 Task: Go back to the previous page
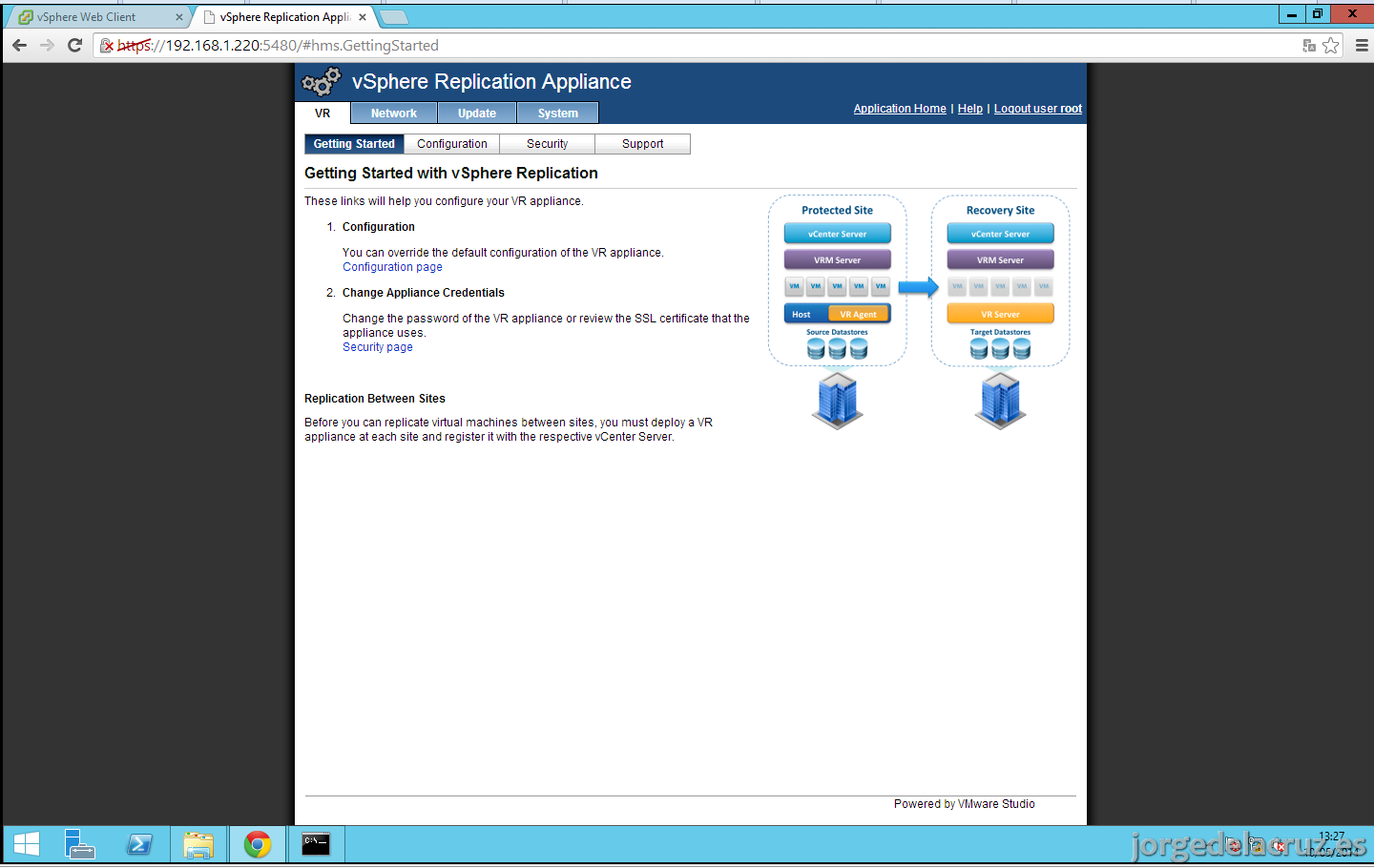click(19, 45)
